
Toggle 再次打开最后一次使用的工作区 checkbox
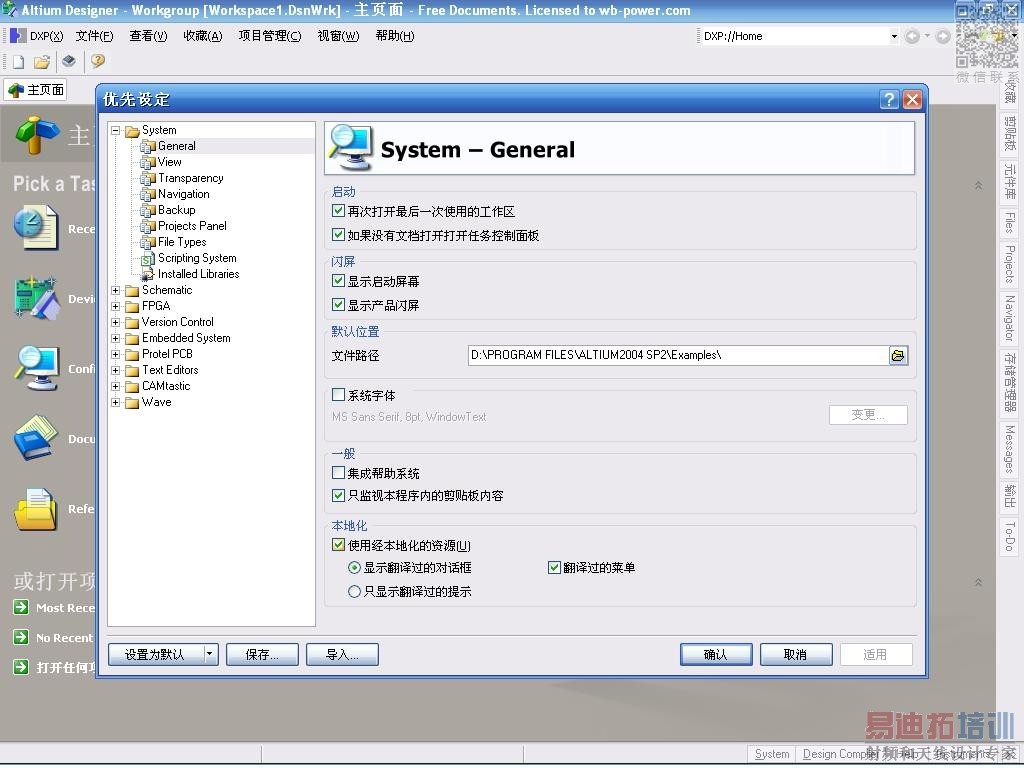[338, 211]
